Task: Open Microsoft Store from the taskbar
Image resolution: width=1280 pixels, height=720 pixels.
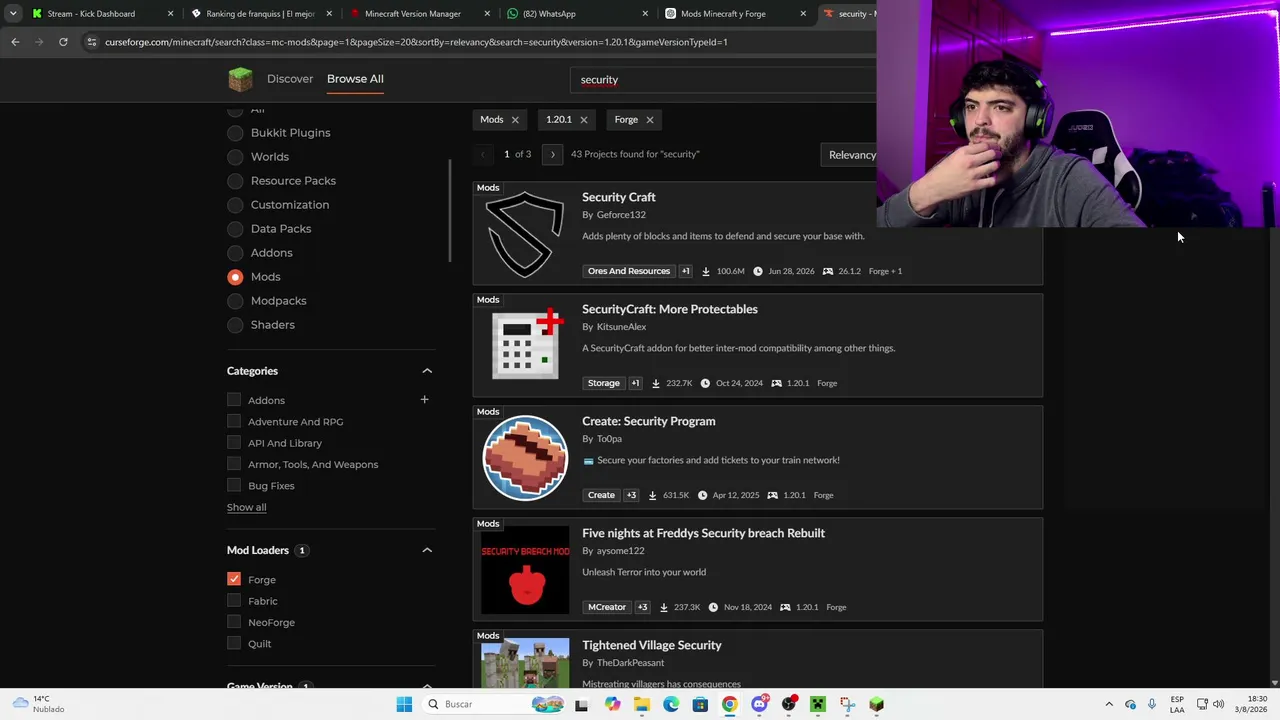Action: pos(700,704)
